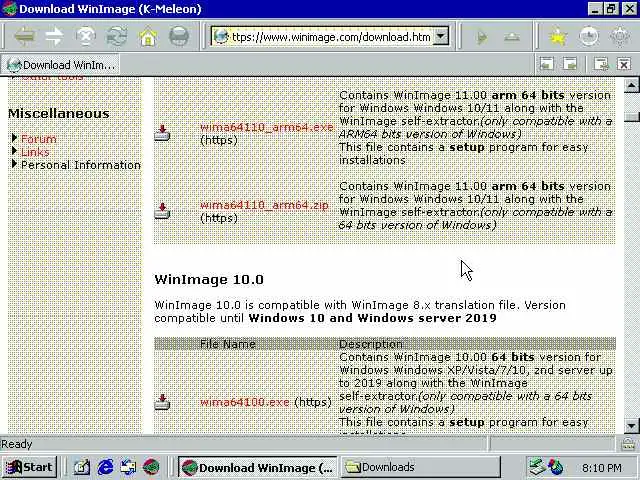Switch to next tab button

click(x=570, y=64)
